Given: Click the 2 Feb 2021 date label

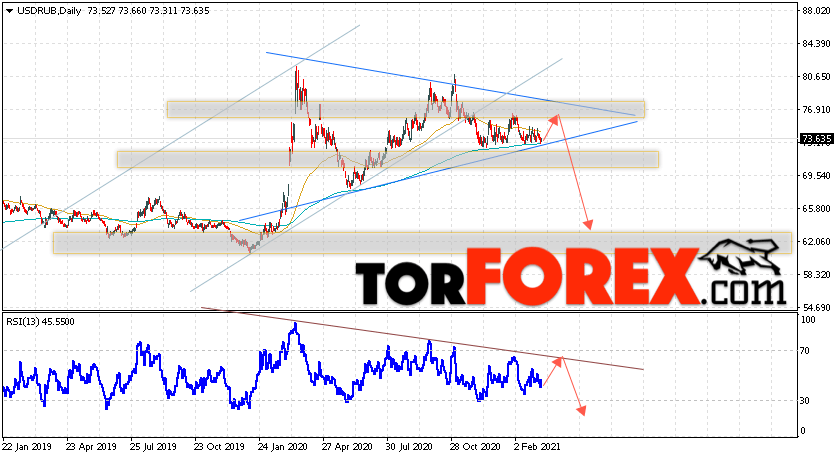Looking at the screenshot, I should [537, 447].
